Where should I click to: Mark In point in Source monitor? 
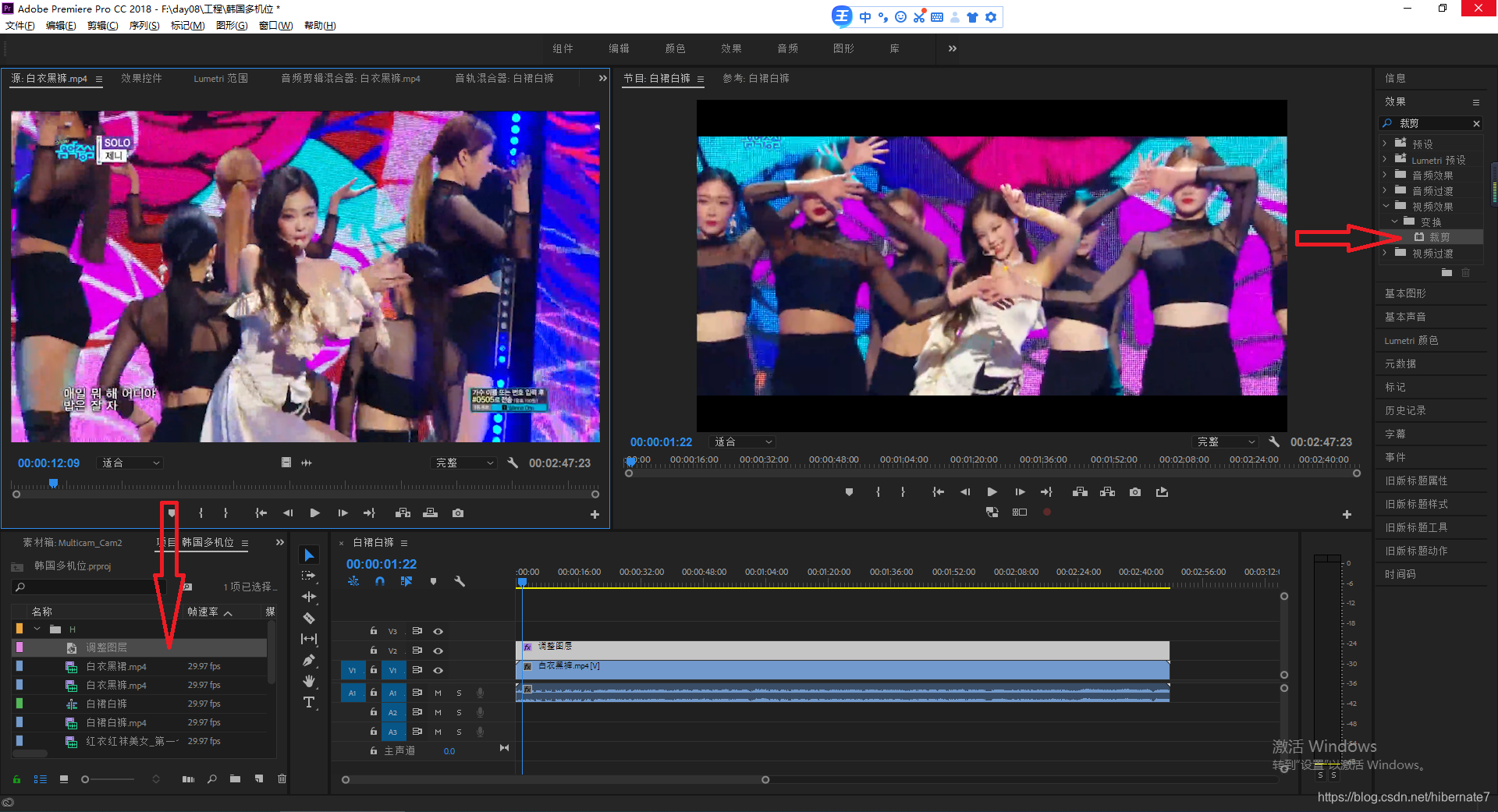pos(201,513)
